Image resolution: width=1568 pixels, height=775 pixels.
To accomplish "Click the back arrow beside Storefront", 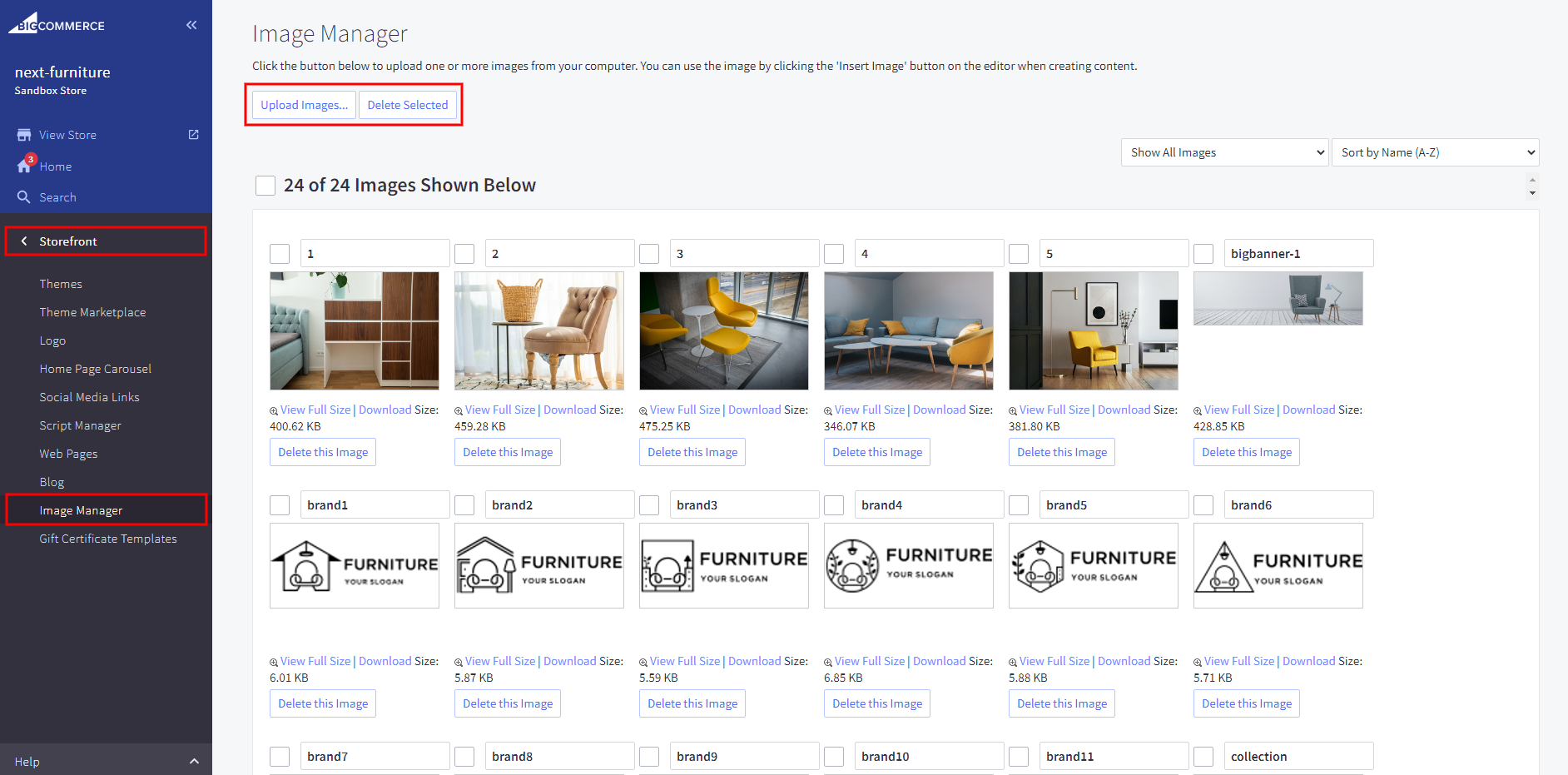I will point(24,241).
